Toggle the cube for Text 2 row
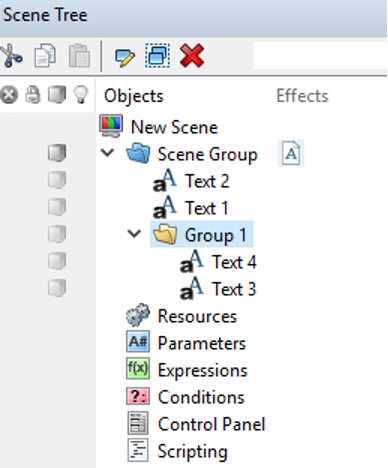This screenshot has height=468, width=388. [57, 180]
